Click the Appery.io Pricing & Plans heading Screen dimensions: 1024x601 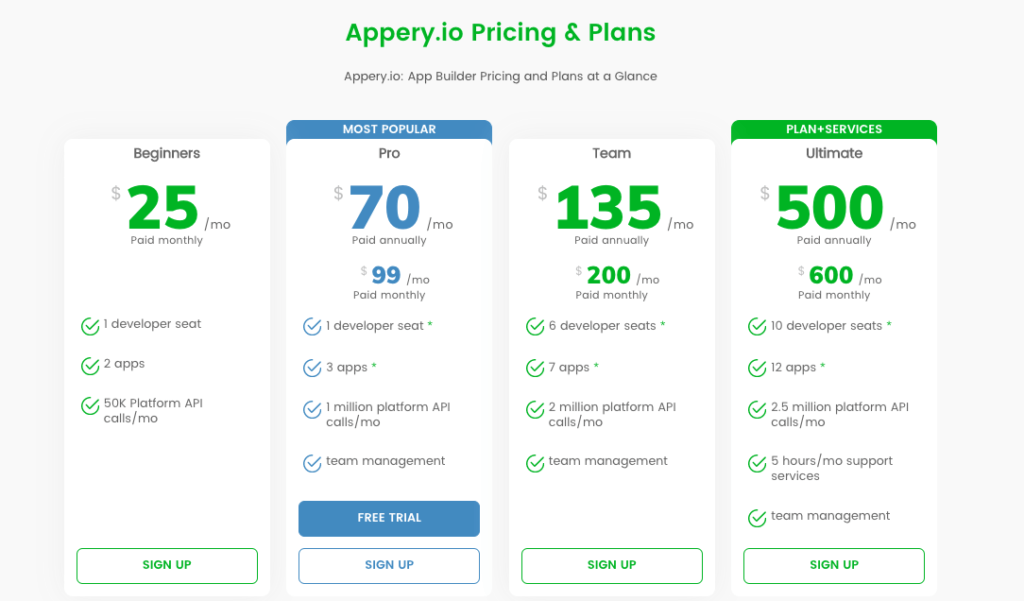[x=500, y=32]
